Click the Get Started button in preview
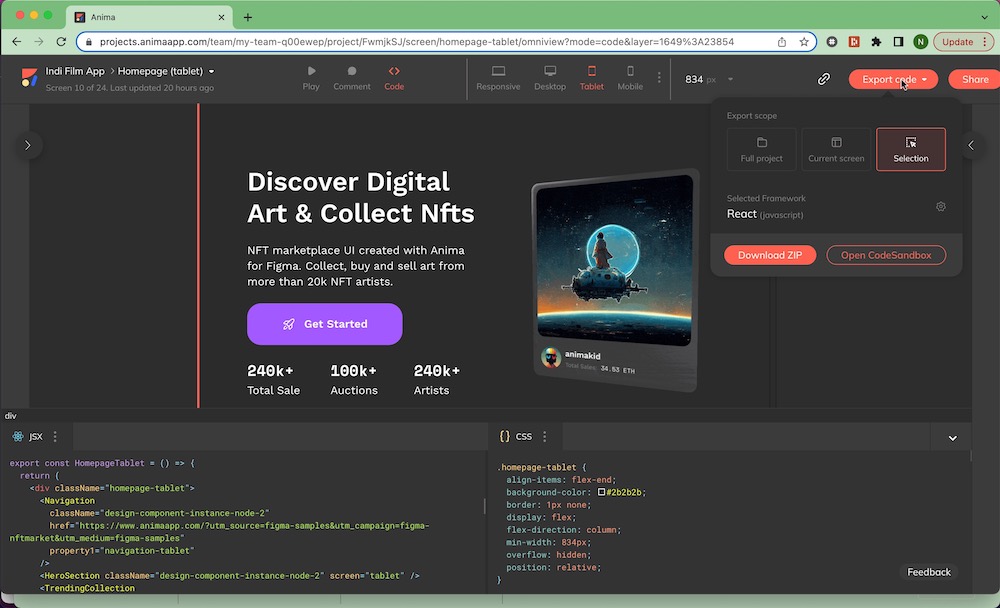The width and height of the screenshot is (1000, 608). click(x=325, y=324)
